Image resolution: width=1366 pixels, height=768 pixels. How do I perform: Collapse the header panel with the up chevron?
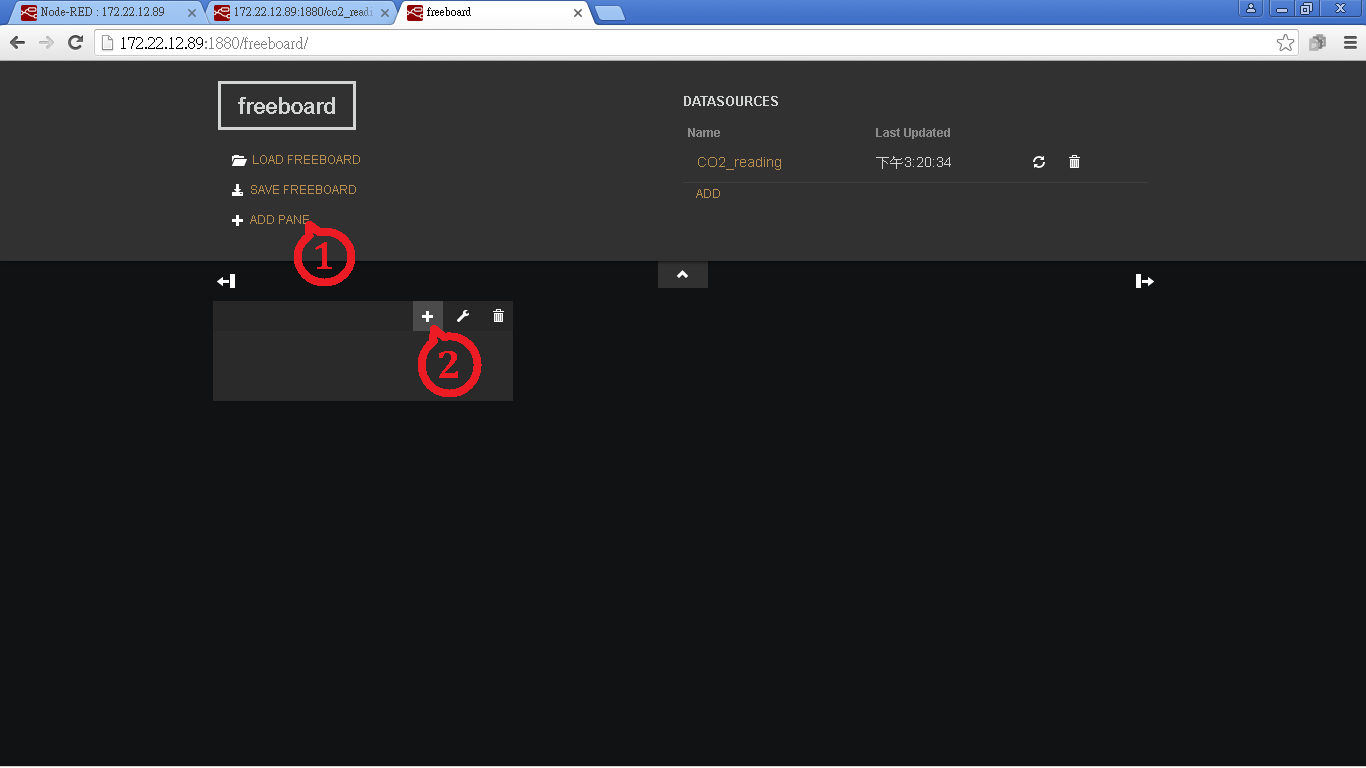click(682, 275)
